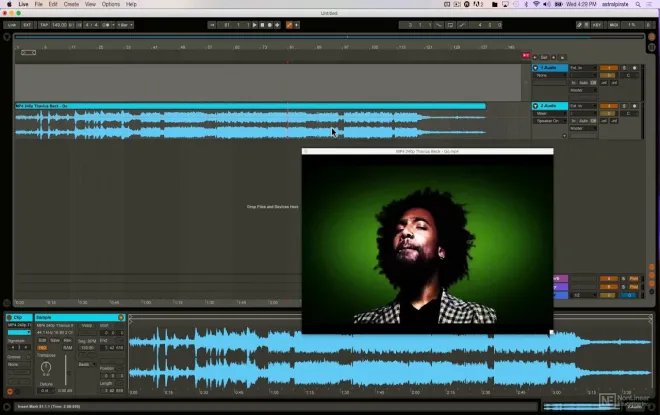Adjust the Transpose knob
Screen dimensions: 660x415
46,367
